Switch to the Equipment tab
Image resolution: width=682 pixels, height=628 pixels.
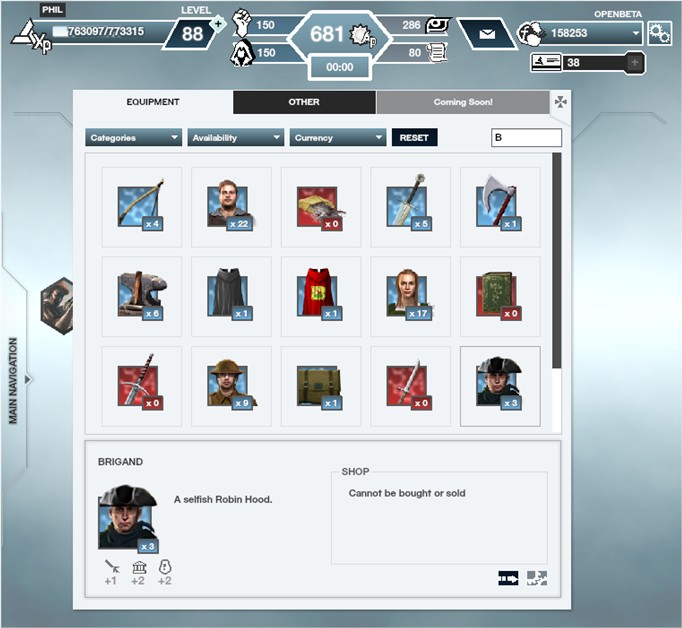153,102
